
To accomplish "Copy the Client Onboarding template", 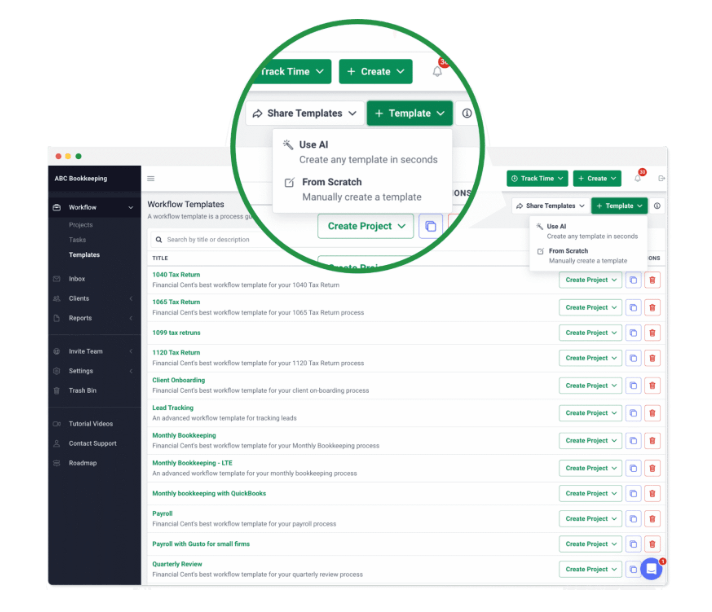I will 633,385.
